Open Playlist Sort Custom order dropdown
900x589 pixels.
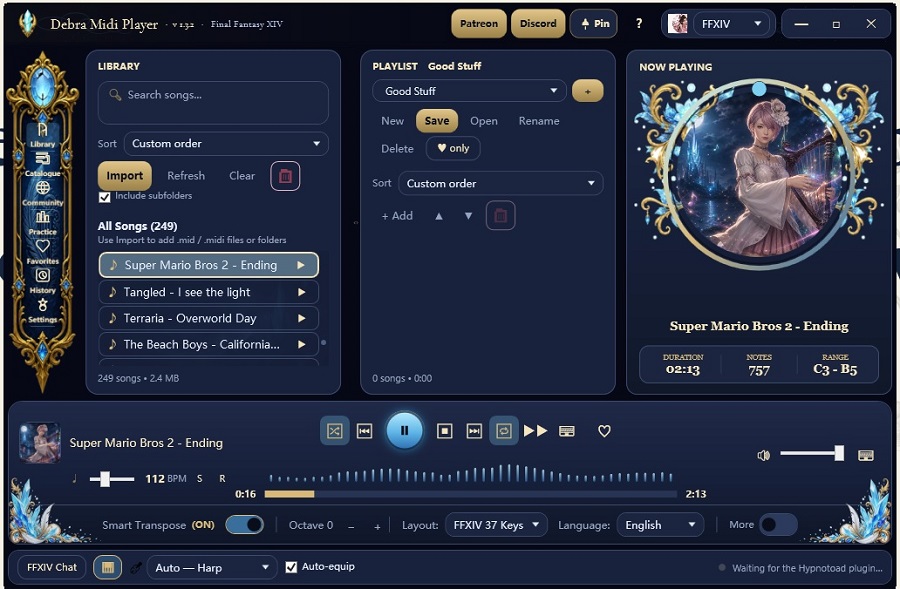(501, 184)
